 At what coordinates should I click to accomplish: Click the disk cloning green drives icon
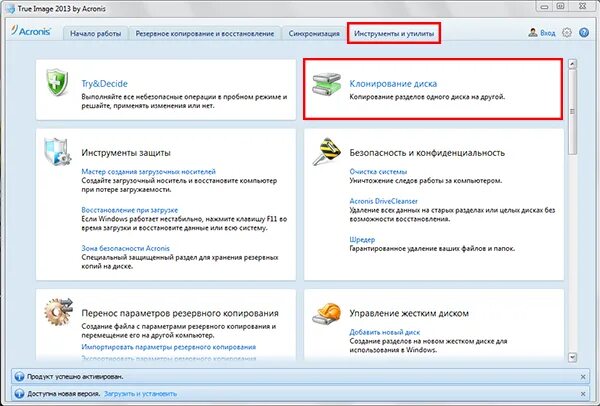(x=326, y=84)
